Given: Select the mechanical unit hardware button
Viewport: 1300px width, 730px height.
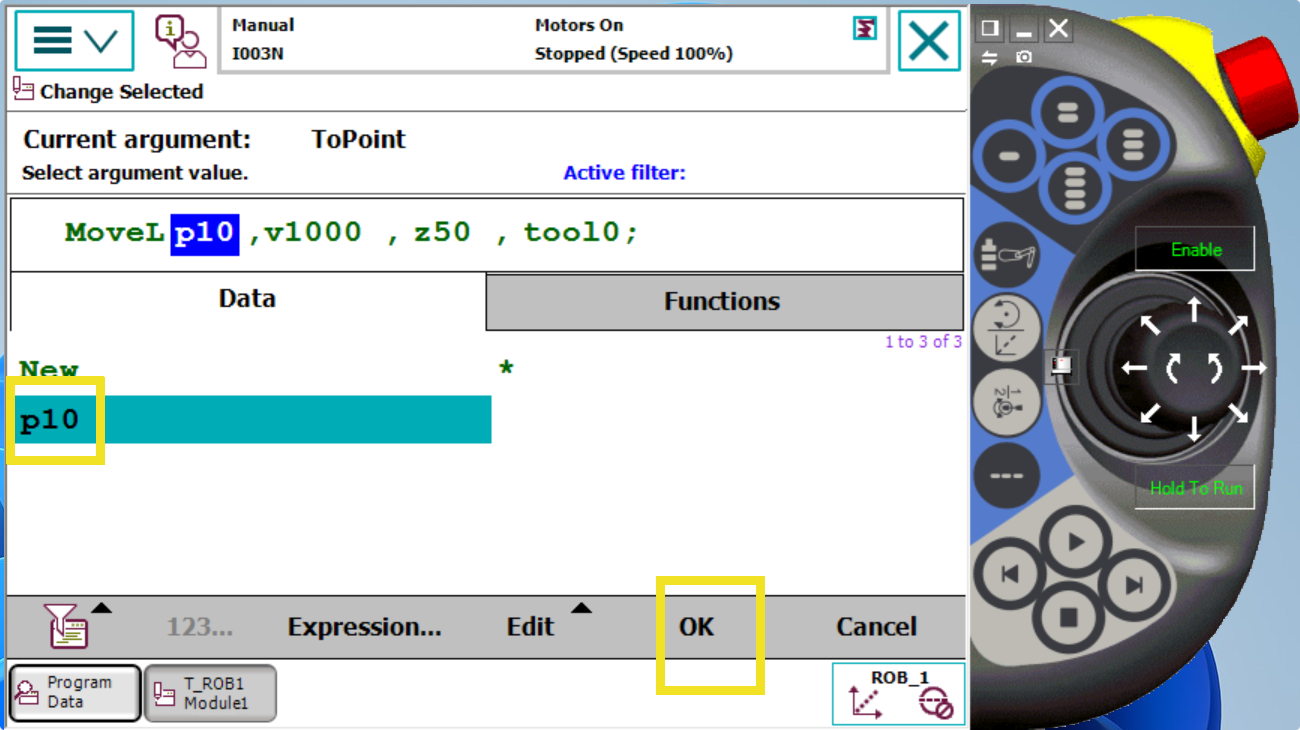Looking at the screenshot, I should [x=1005, y=254].
